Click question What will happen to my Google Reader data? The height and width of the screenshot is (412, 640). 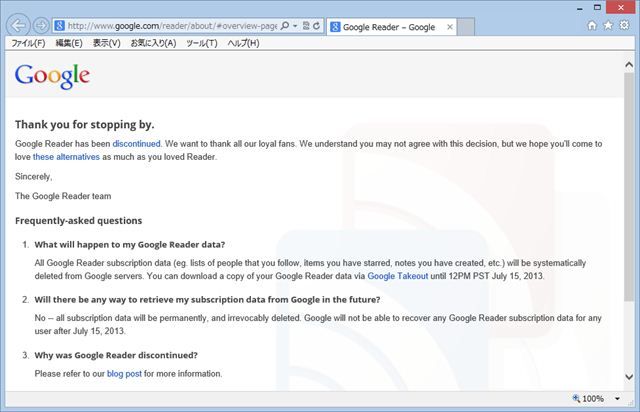click(x=129, y=245)
